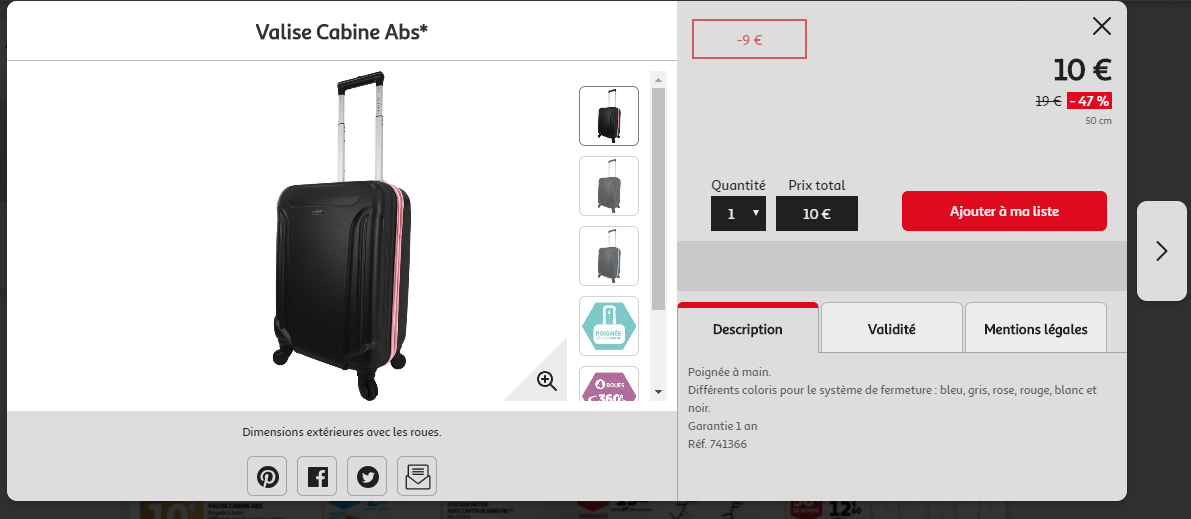Viewport: 1191px width, 519px height.
Task: Open the Mentions légales tab
Action: 1035,329
